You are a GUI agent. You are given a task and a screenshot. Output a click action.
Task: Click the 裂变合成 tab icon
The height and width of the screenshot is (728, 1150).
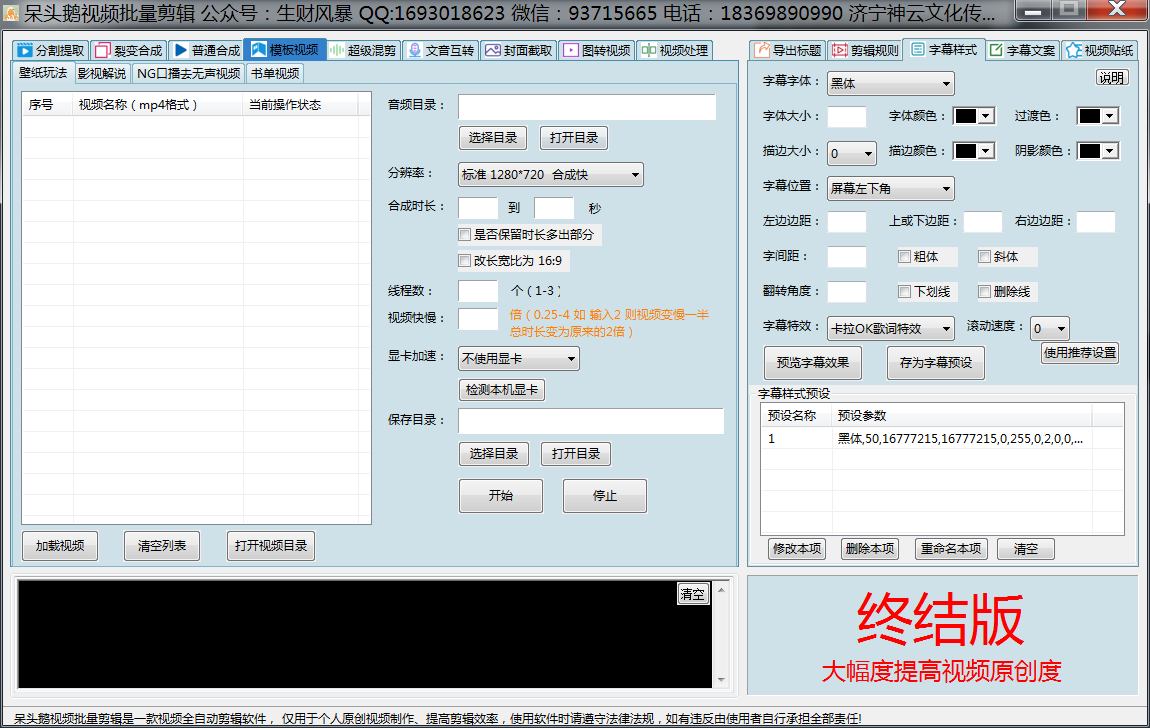point(103,50)
